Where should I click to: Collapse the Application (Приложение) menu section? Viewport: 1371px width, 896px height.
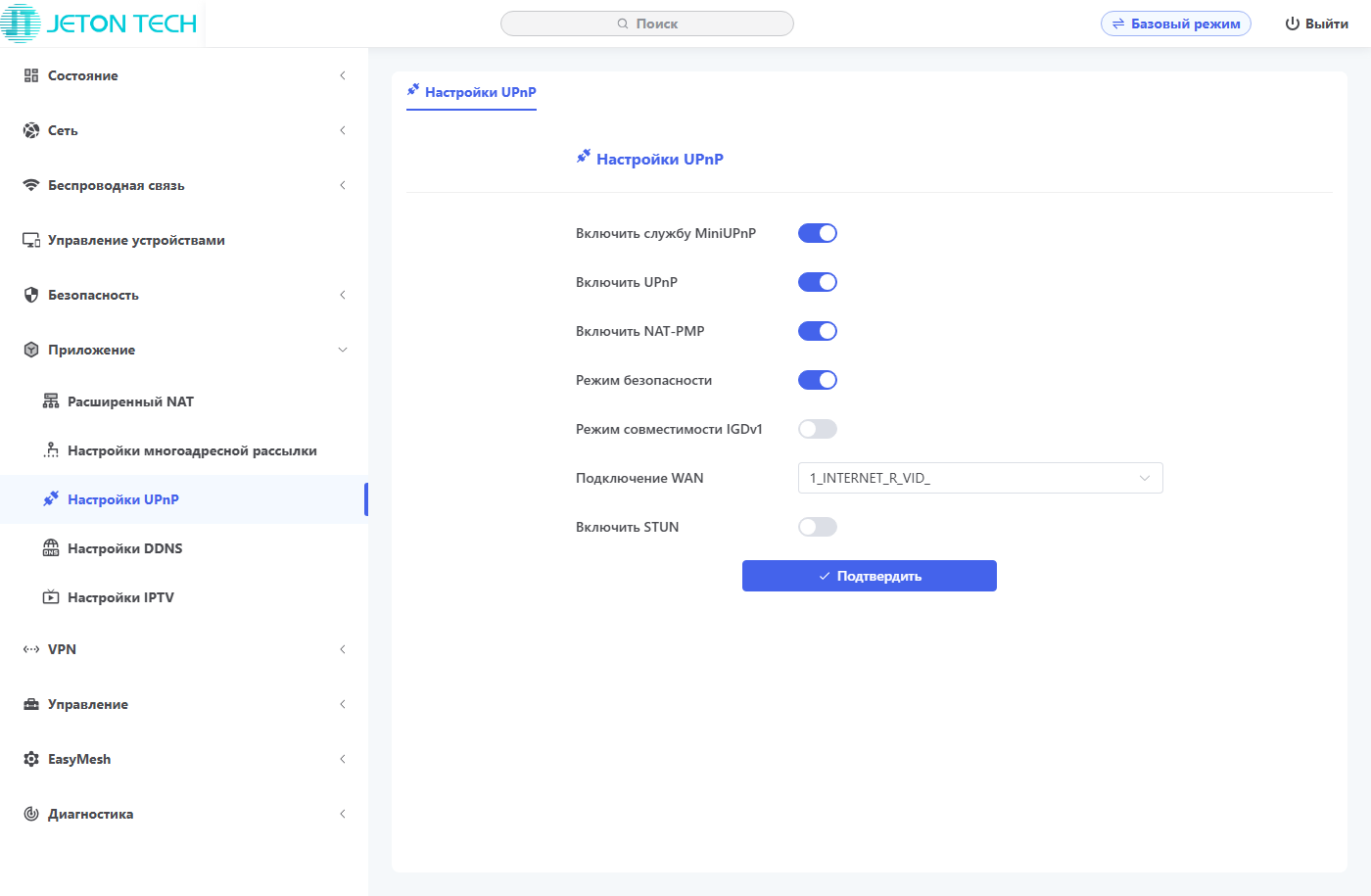[x=92, y=350]
